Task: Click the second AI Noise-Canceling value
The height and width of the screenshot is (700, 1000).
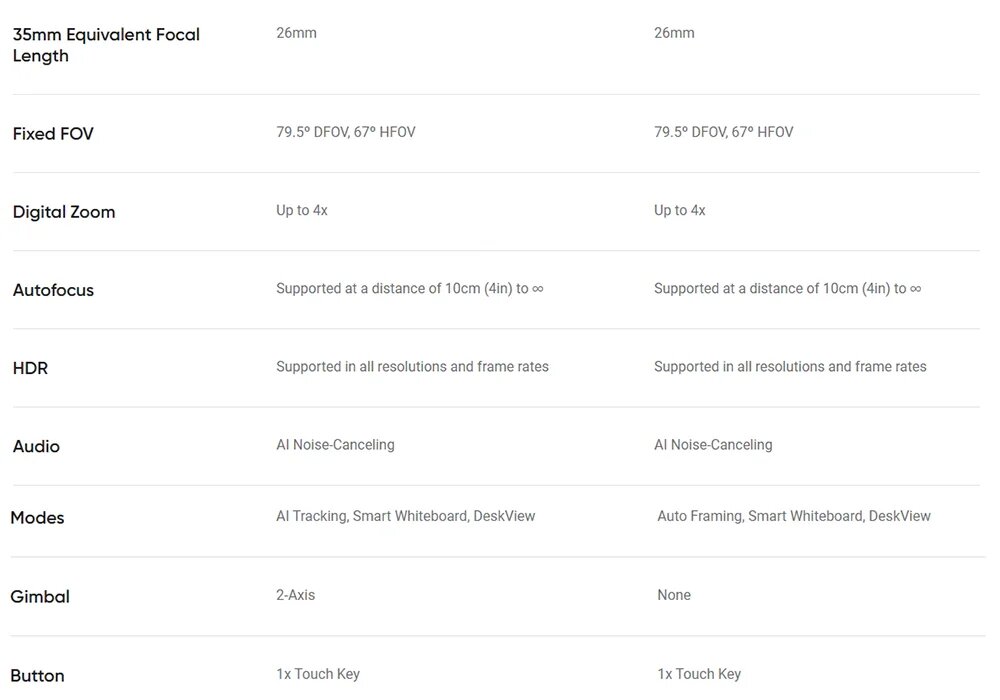Action: [713, 444]
